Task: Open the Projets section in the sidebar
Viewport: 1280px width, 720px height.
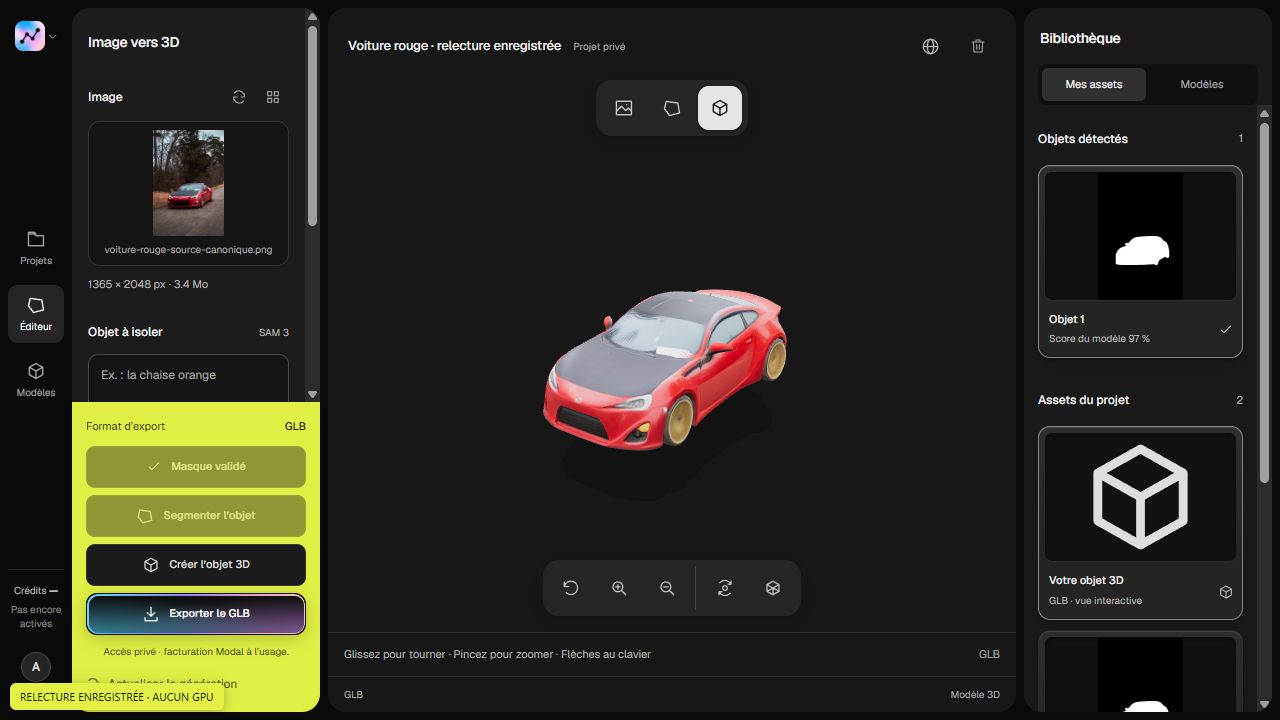Action: coord(36,248)
